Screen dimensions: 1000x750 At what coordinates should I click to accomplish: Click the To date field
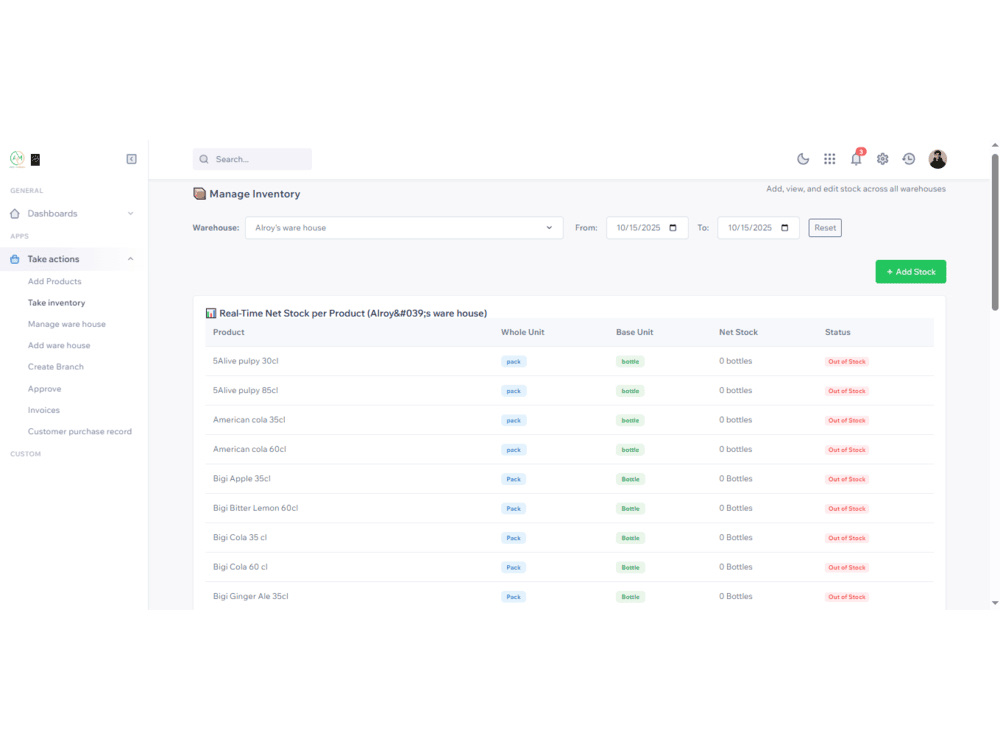point(758,228)
